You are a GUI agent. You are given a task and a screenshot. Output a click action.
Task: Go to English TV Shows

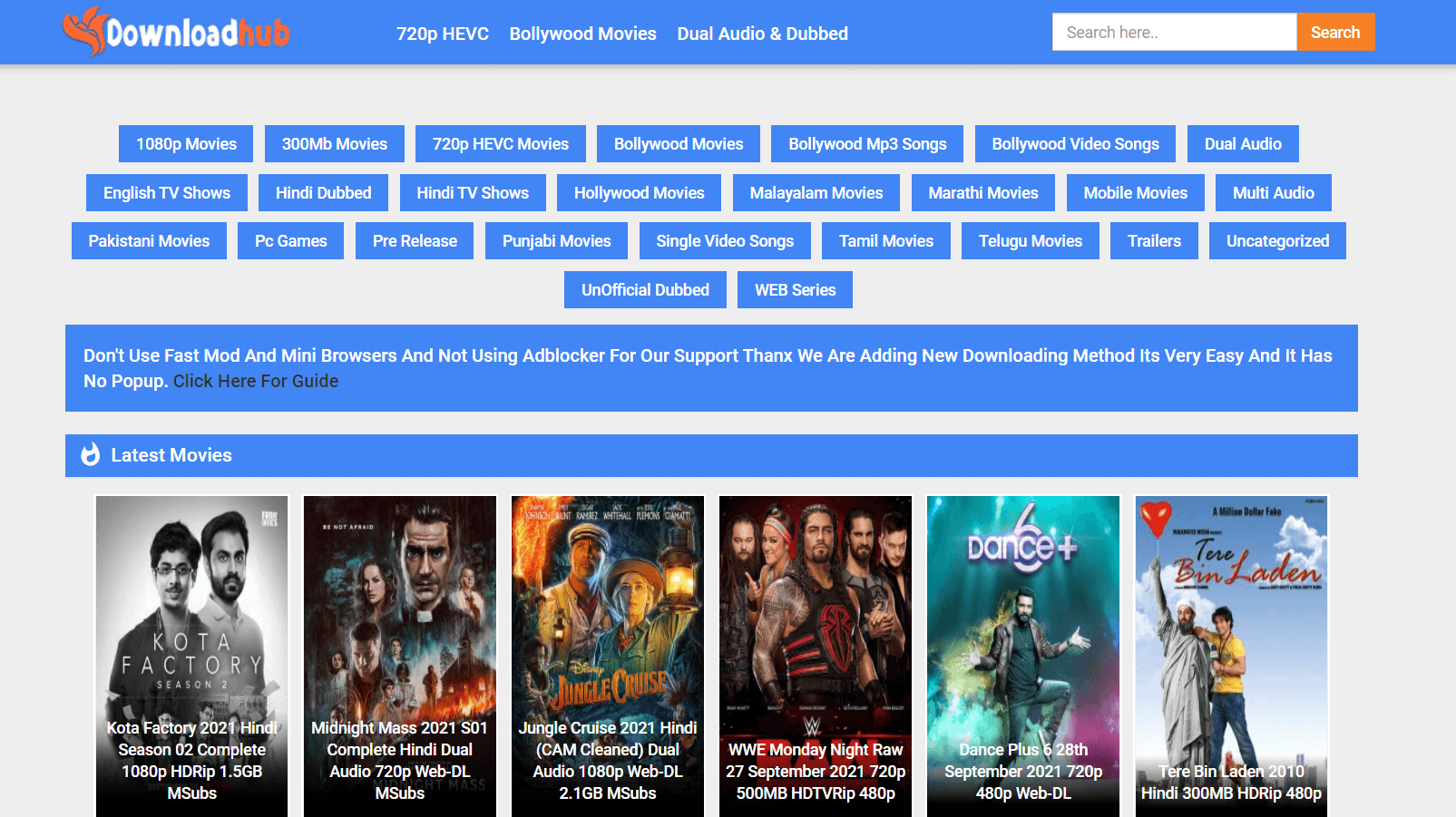(167, 193)
